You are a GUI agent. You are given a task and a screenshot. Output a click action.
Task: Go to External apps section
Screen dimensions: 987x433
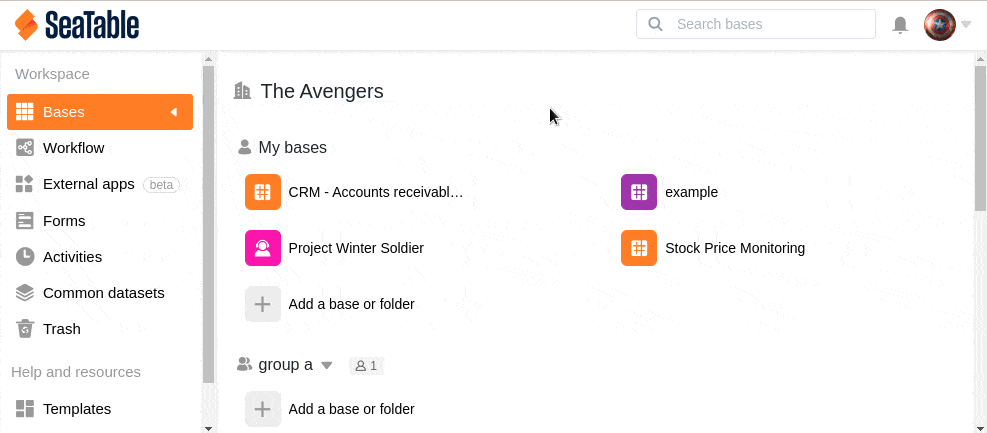tap(88, 184)
